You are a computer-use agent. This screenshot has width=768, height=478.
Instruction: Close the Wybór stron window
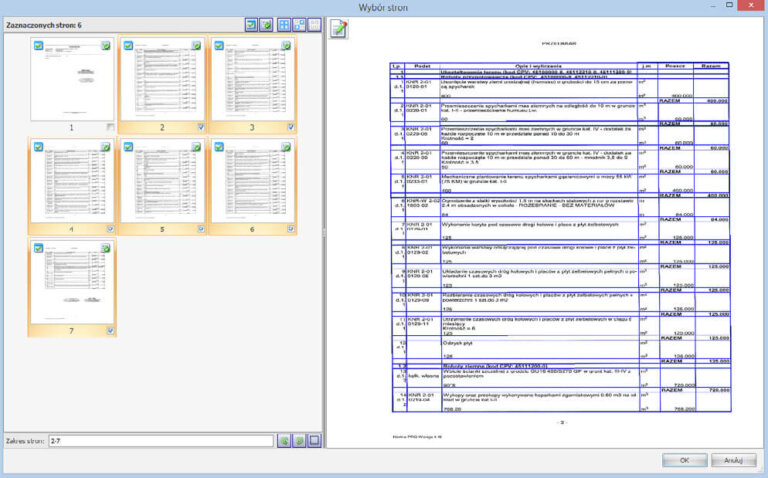click(752, 5)
